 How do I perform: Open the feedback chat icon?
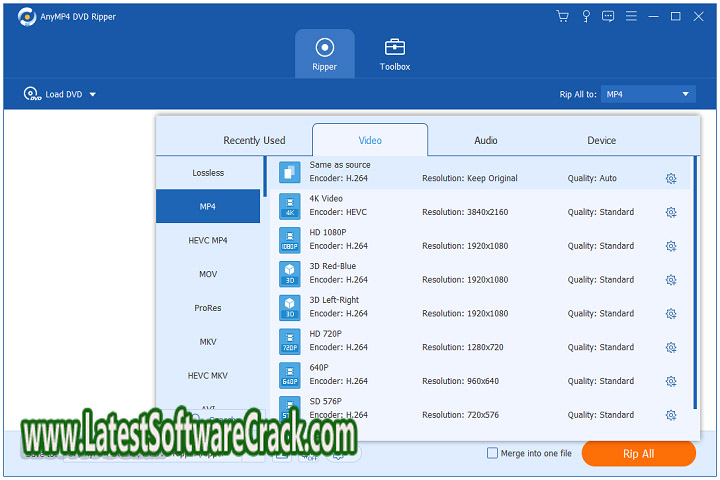[x=608, y=16]
